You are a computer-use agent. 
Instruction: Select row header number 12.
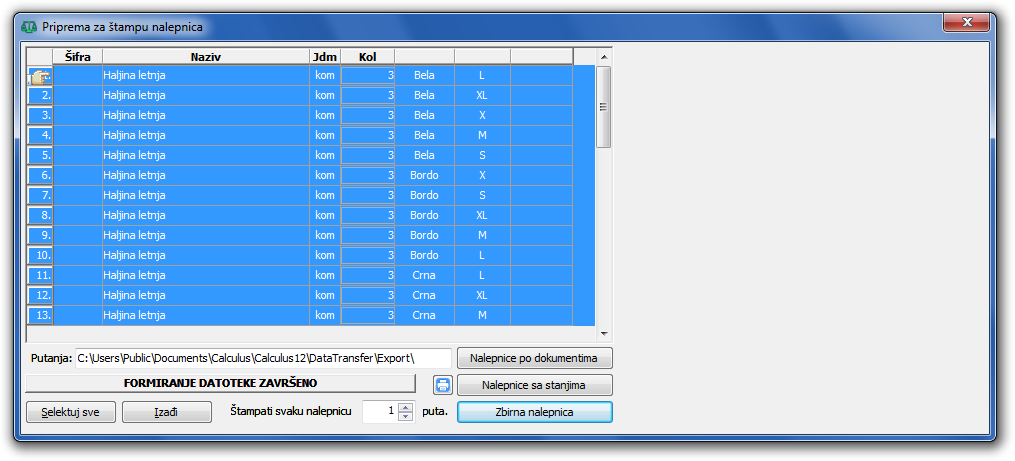pyautogui.click(x=39, y=296)
